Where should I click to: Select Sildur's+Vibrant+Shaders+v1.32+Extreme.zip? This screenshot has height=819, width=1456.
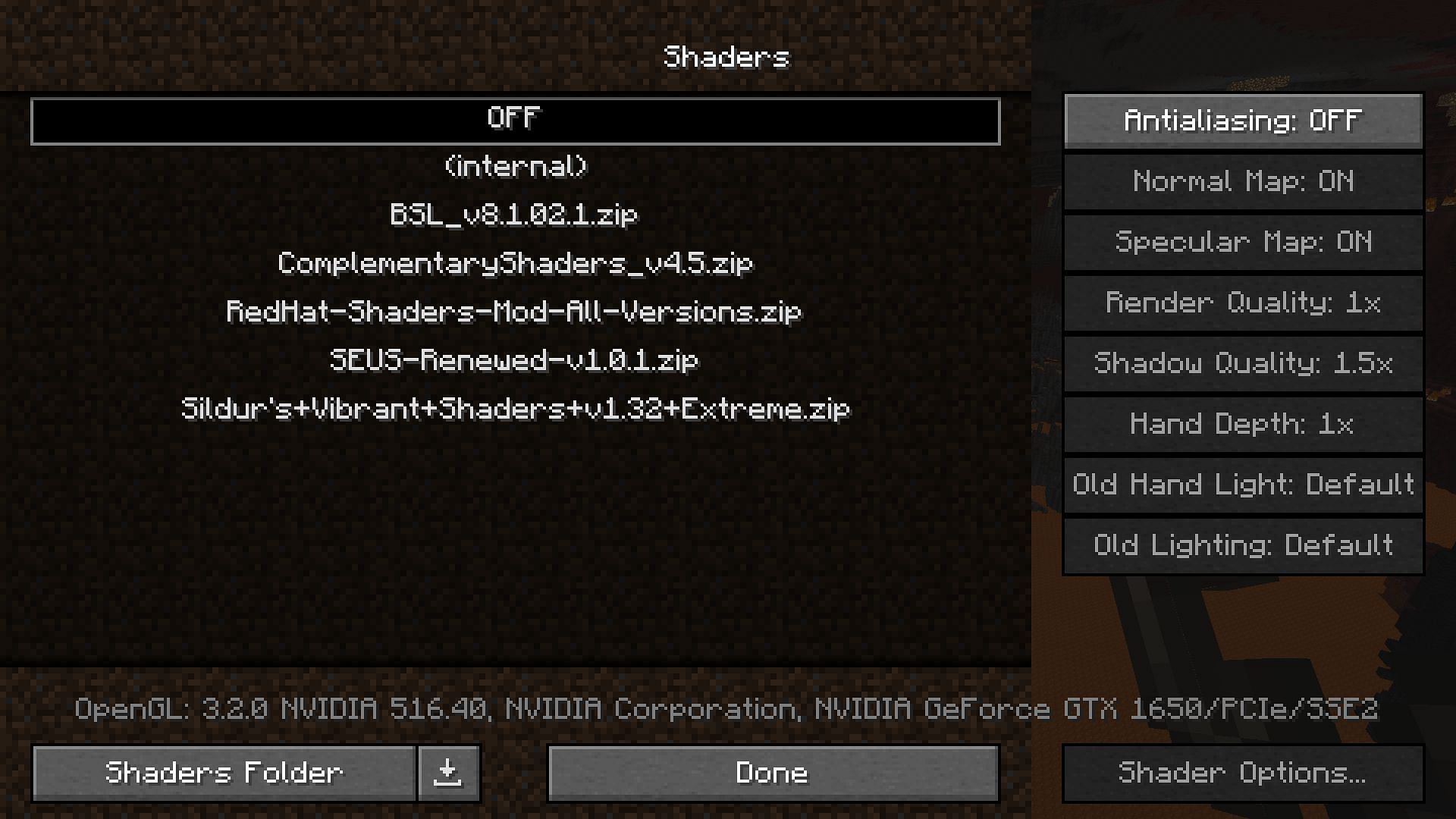[x=514, y=408]
